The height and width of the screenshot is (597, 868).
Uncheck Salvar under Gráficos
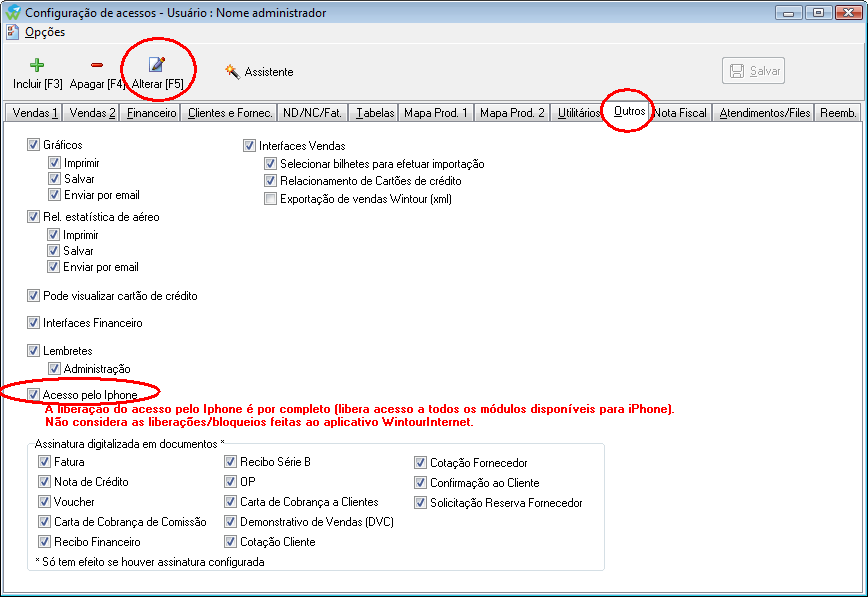point(54,179)
